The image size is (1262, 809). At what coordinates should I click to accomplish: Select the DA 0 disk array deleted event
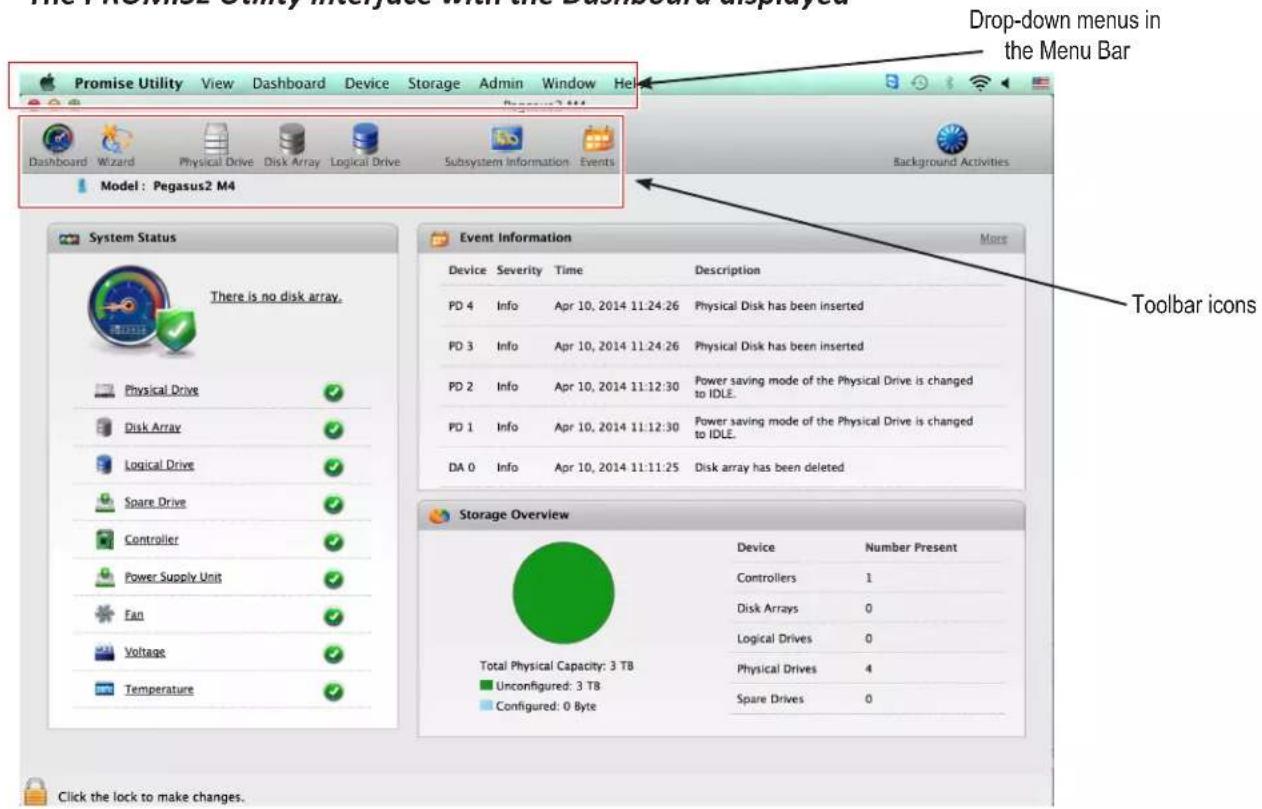722,467
